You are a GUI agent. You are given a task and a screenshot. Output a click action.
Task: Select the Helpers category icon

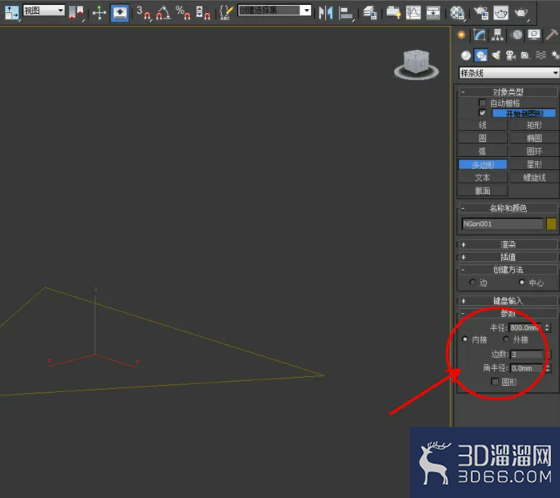525,55
